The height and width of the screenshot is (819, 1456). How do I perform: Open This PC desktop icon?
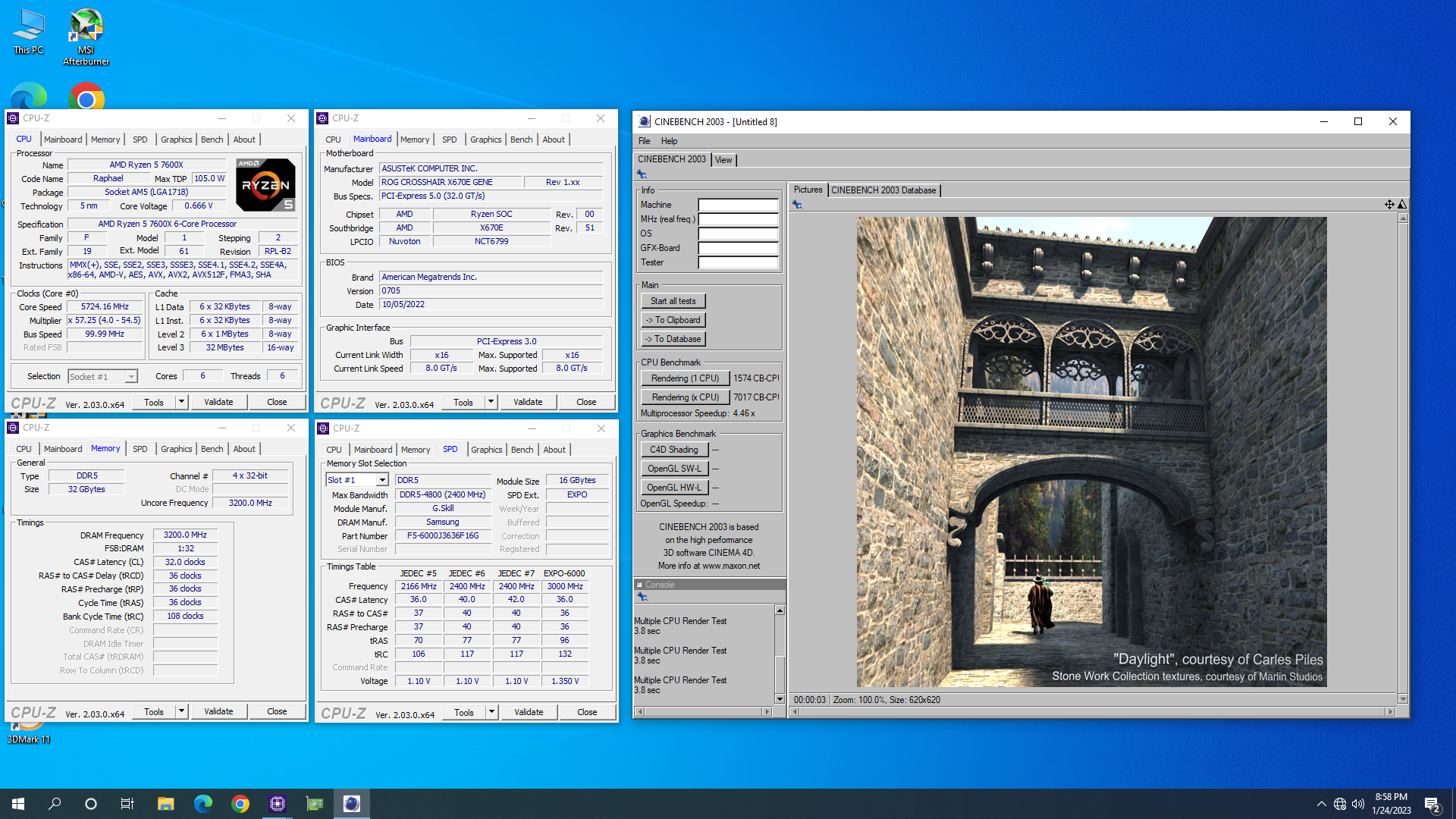tap(29, 32)
